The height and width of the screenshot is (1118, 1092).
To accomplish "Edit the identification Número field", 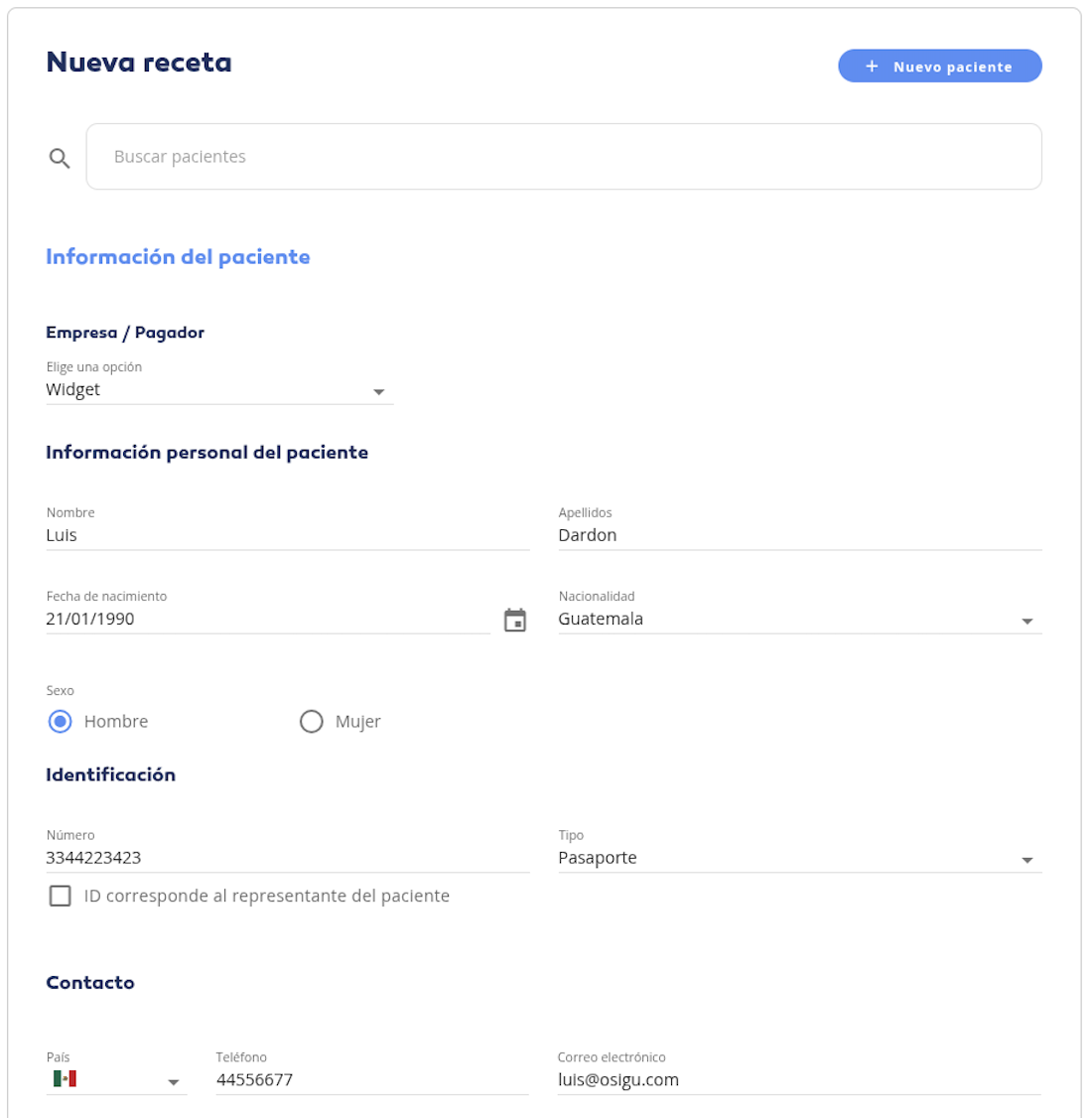I will click(x=288, y=858).
